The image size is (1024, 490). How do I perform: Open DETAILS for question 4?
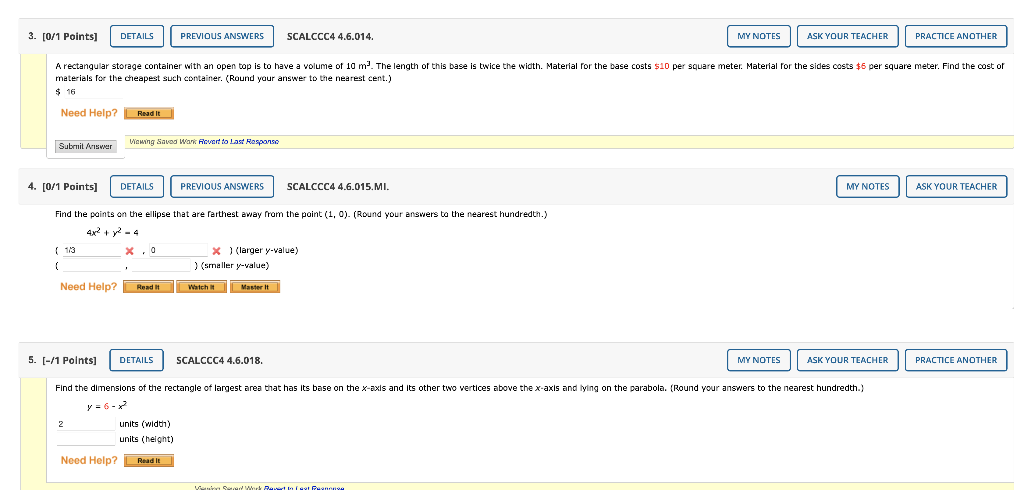point(137,186)
